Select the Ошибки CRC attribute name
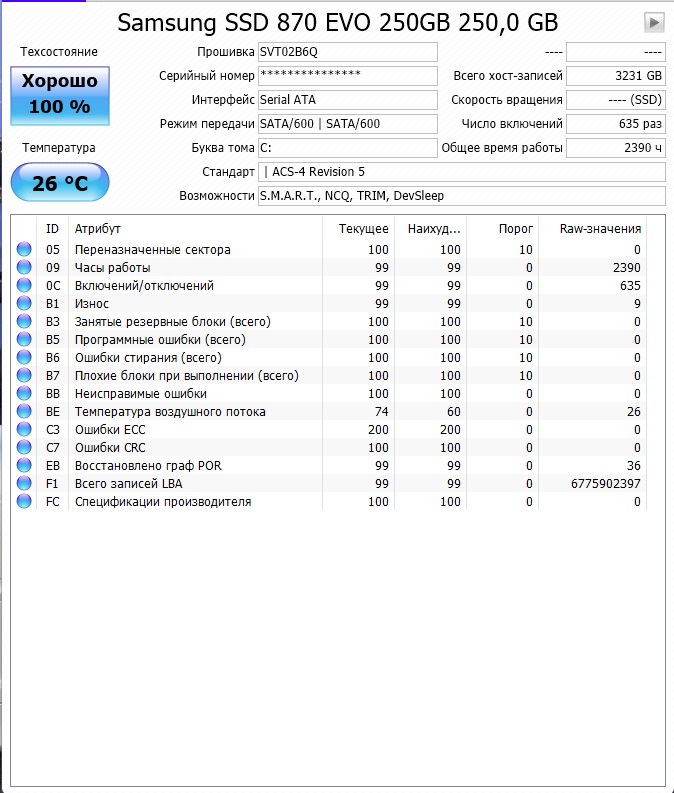The height and width of the screenshot is (793, 674). [110, 448]
